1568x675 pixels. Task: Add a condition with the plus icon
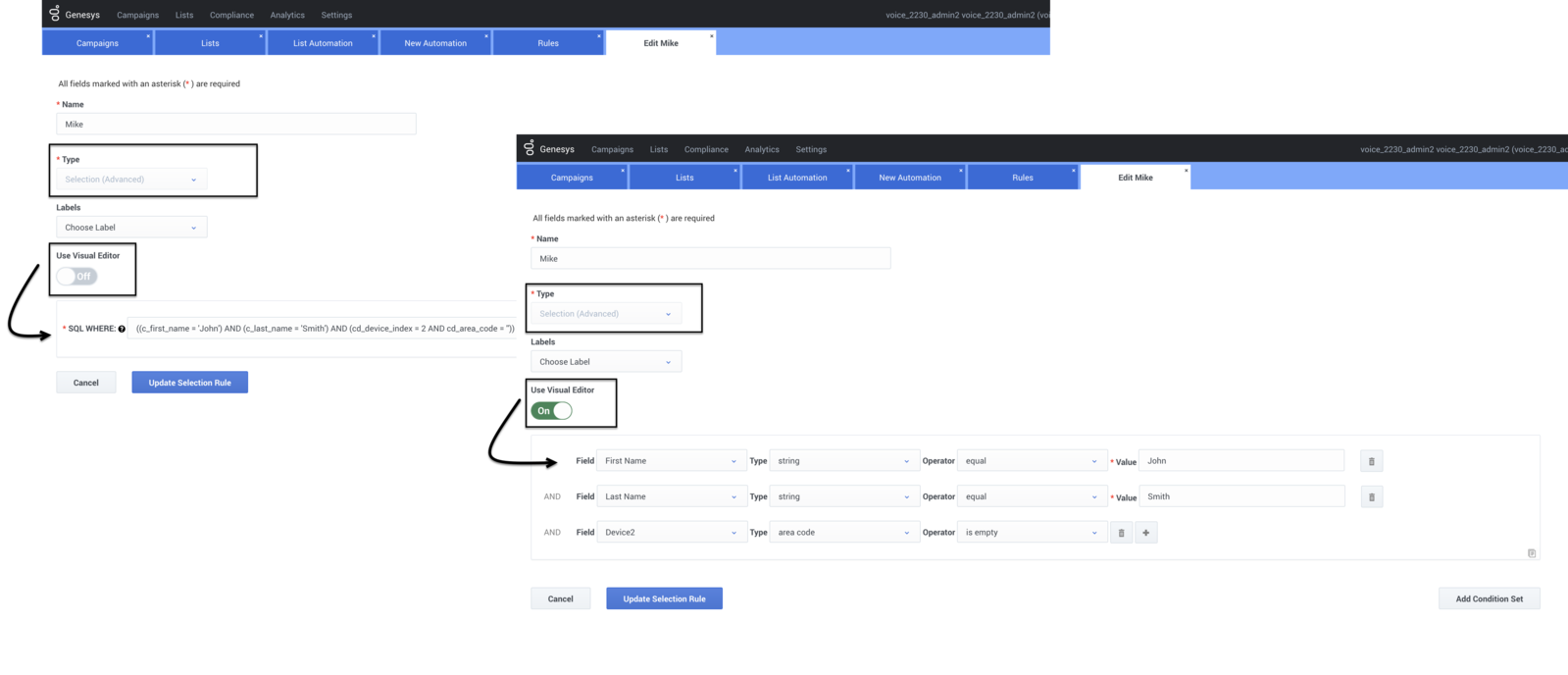1145,533
